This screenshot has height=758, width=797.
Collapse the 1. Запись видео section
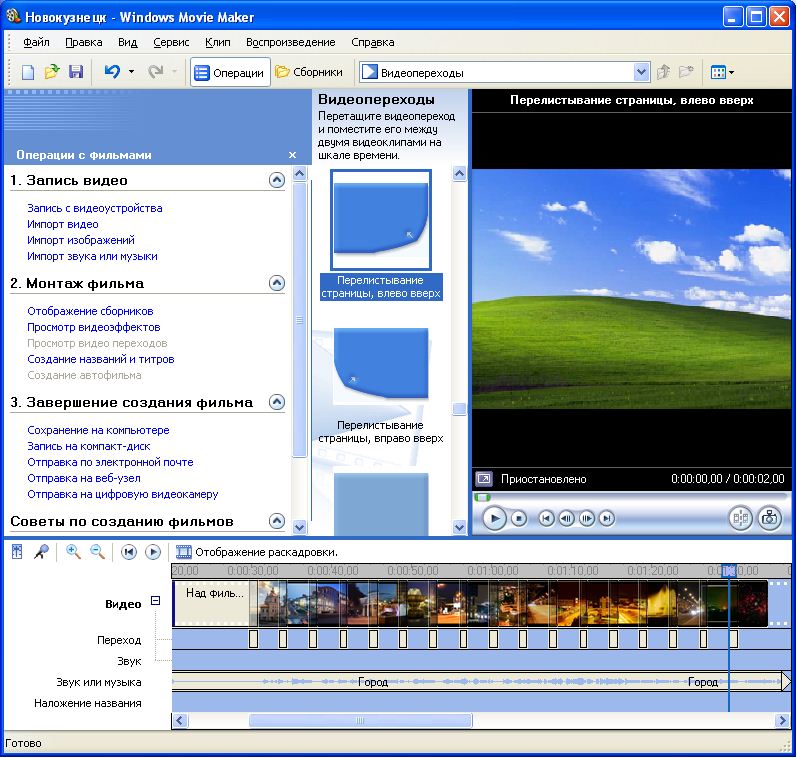point(277,180)
